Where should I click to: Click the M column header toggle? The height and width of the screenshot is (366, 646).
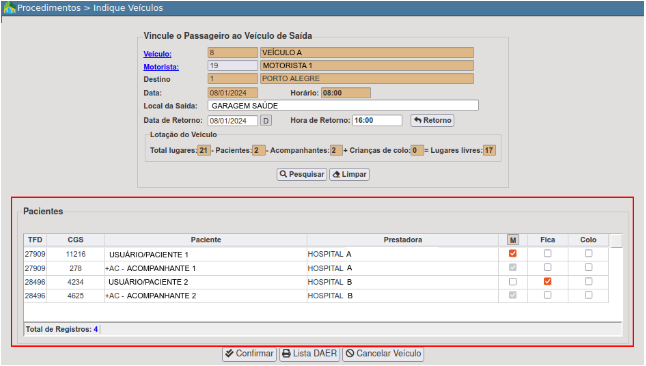513,240
